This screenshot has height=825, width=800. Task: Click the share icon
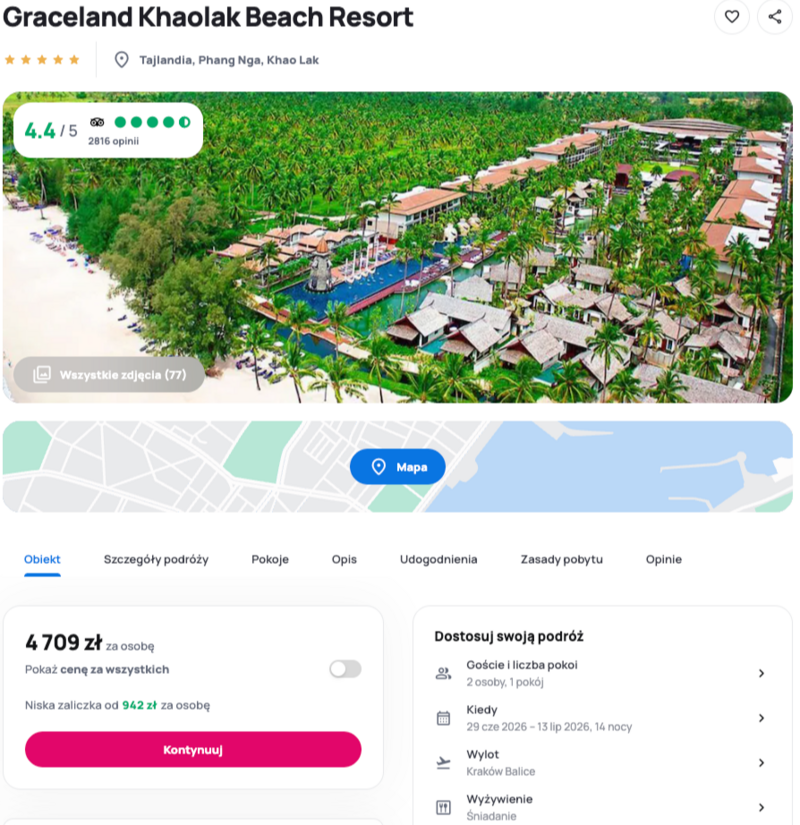(775, 17)
